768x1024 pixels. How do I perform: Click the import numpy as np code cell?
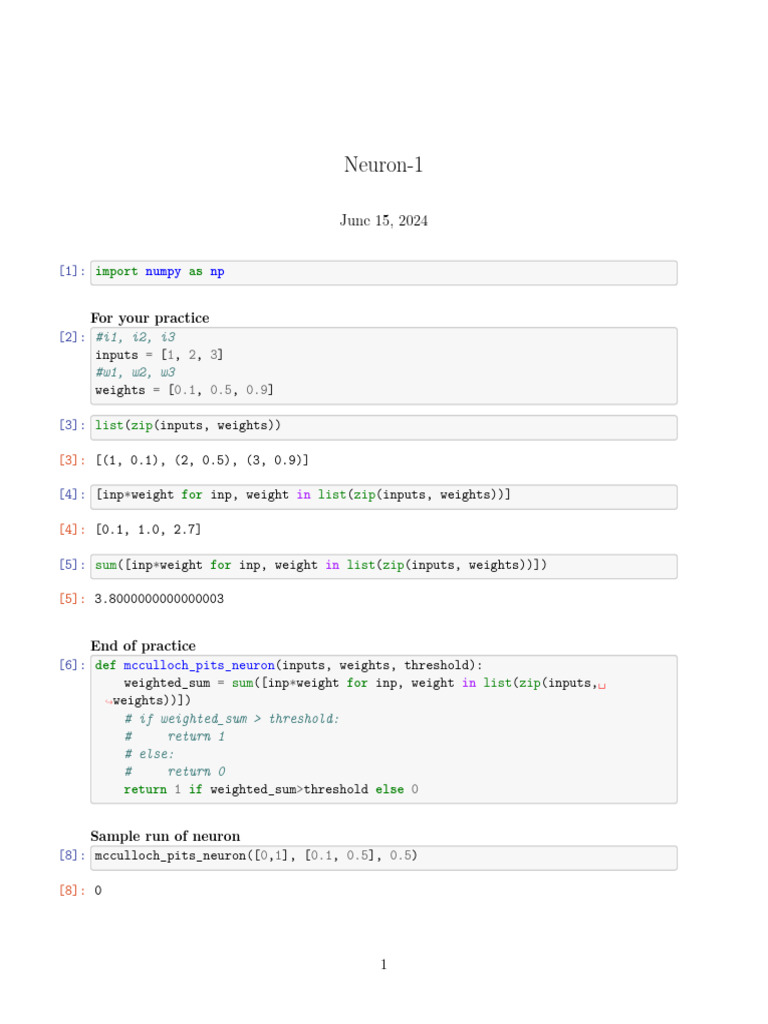(x=384, y=272)
